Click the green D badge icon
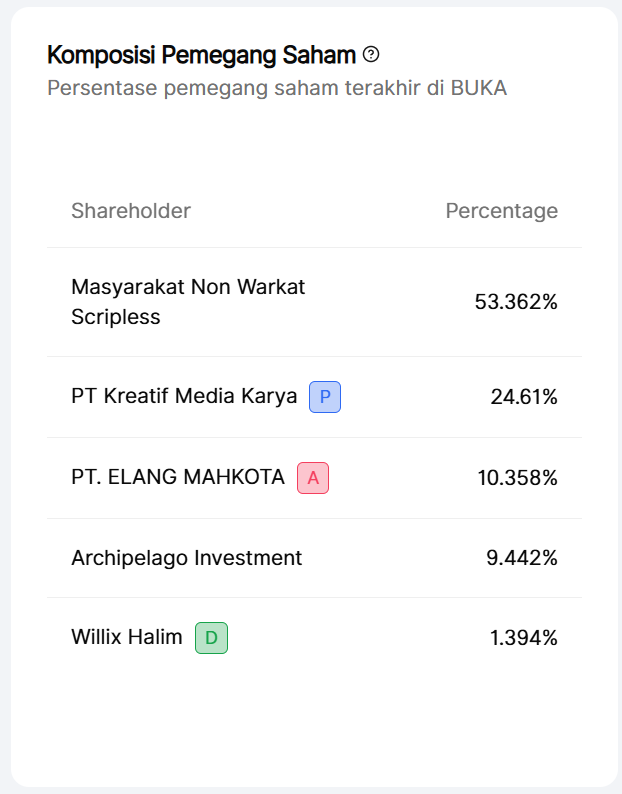The width and height of the screenshot is (622, 794). tap(211, 637)
